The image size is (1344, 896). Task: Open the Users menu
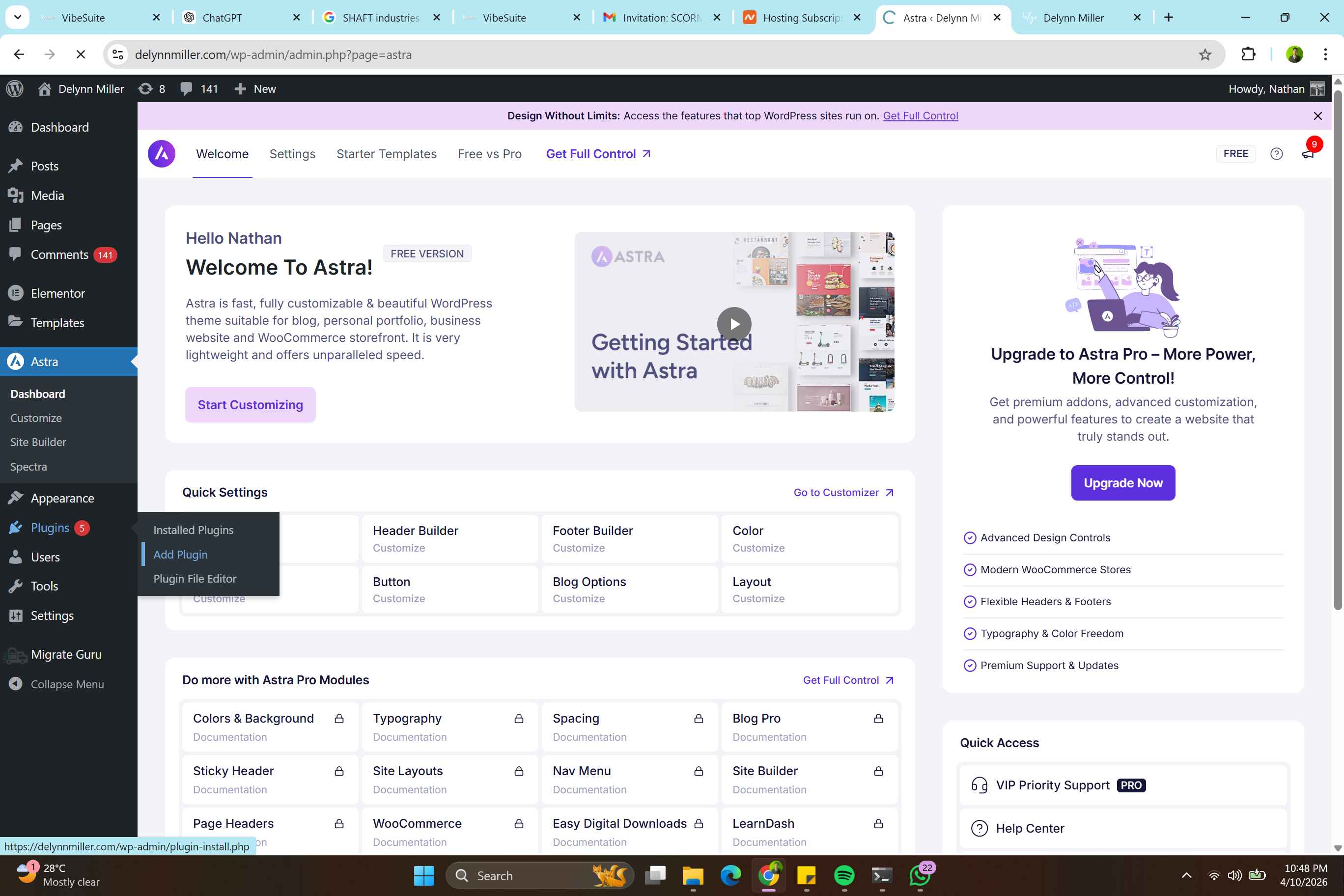(x=45, y=557)
